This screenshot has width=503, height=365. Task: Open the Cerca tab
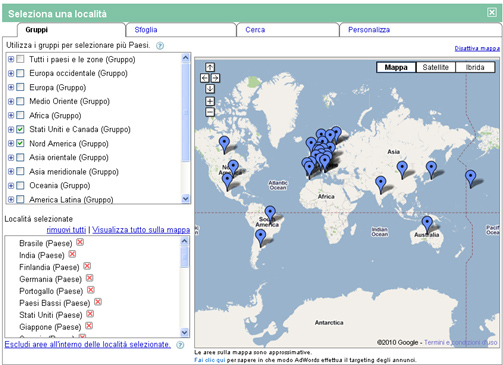pyautogui.click(x=288, y=30)
